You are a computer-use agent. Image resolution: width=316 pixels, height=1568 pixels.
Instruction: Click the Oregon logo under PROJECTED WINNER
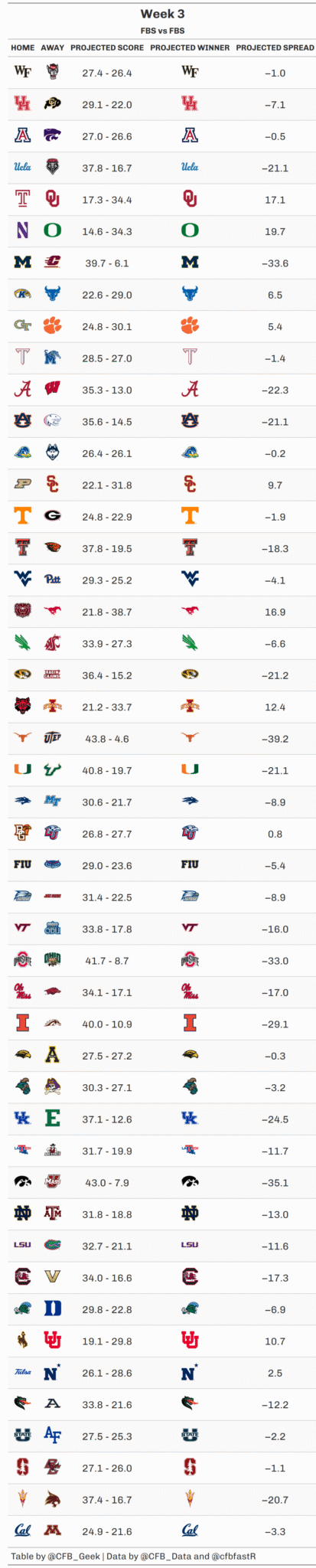pos(190,230)
